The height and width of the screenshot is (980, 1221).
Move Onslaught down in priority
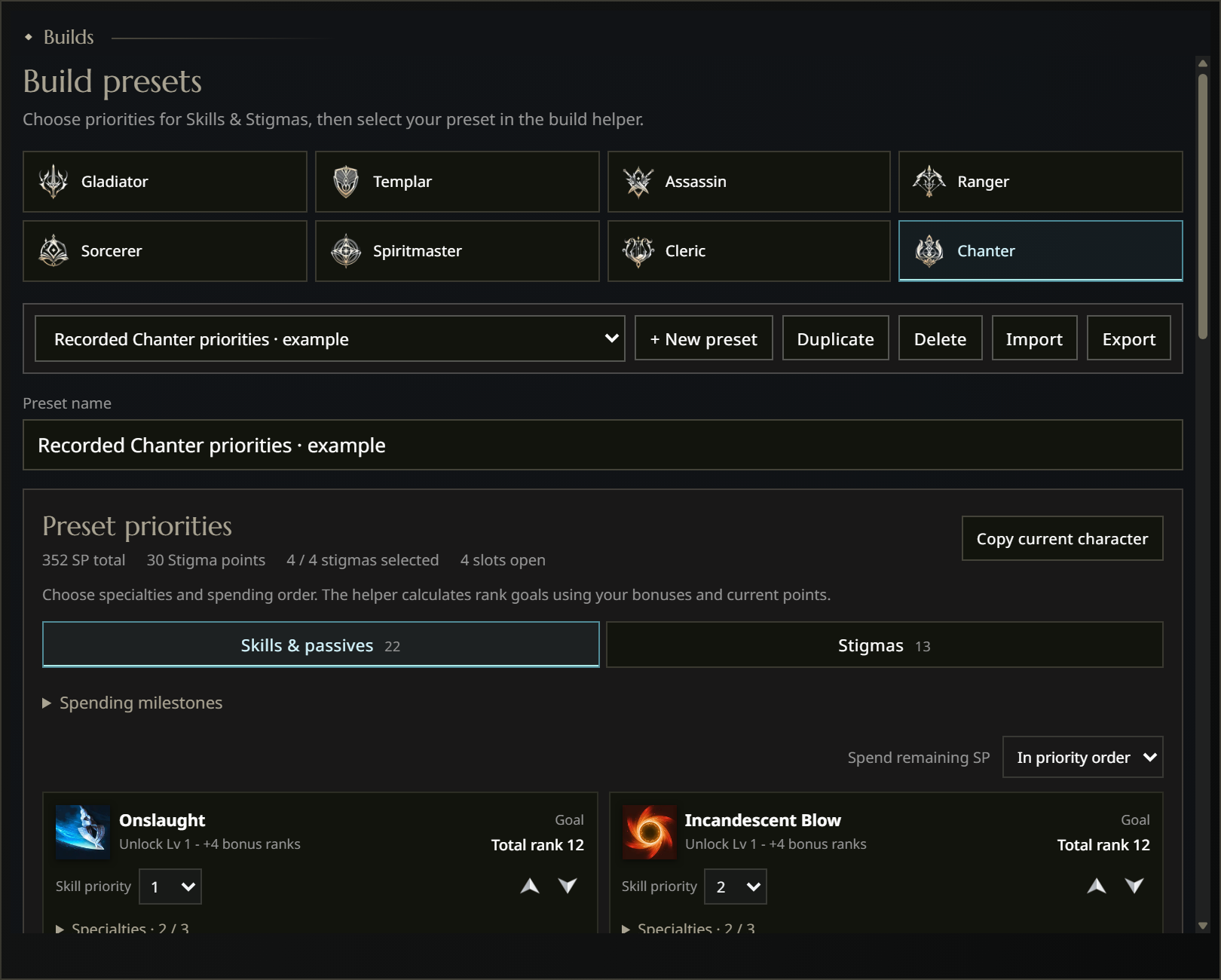coord(568,887)
